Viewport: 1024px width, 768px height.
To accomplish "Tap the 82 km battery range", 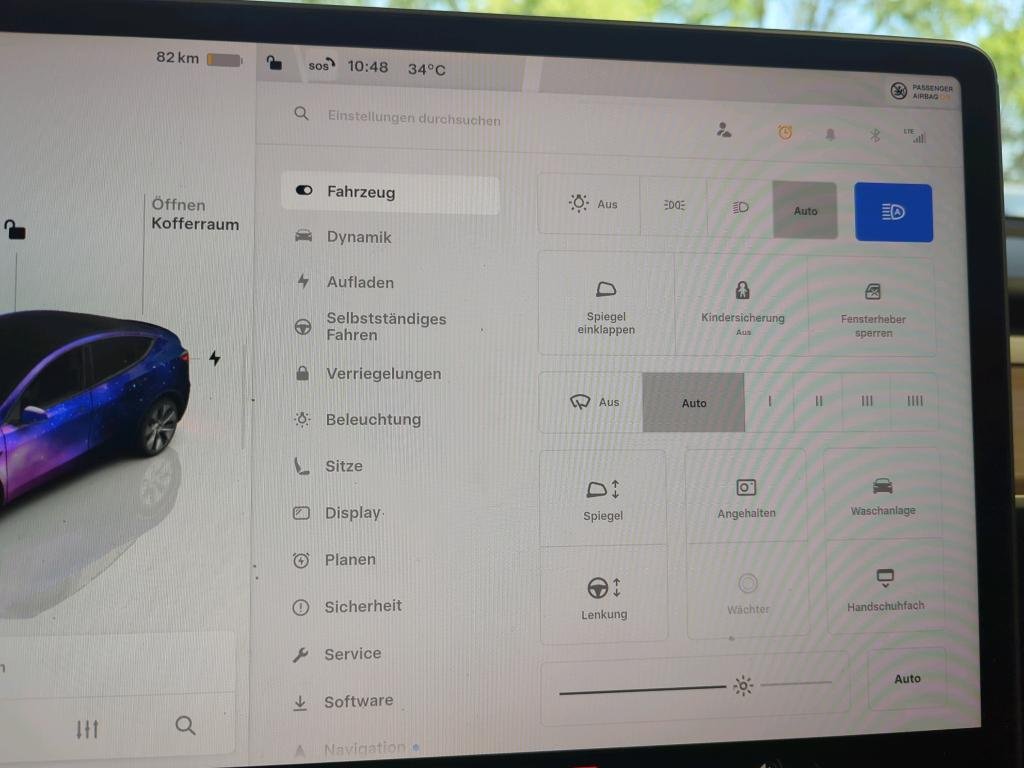I will (x=199, y=58).
